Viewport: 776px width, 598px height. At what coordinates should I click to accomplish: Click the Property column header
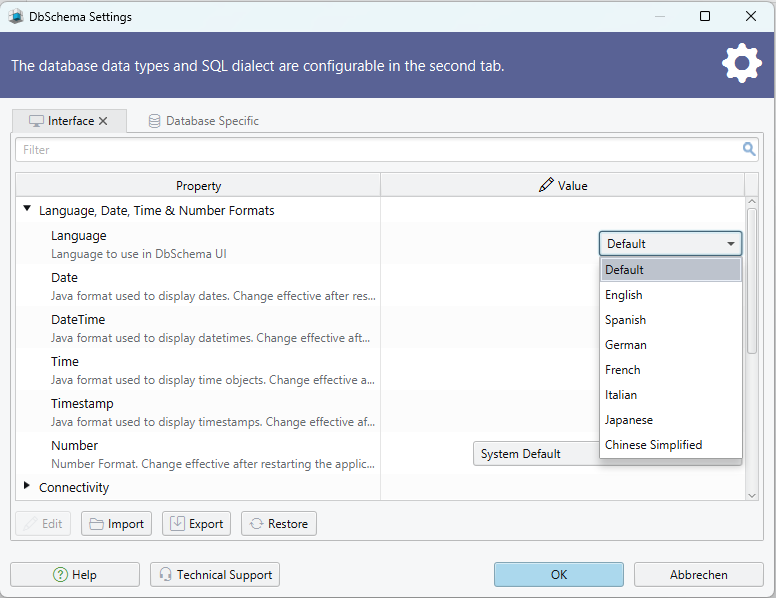pyautogui.click(x=198, y=186)
